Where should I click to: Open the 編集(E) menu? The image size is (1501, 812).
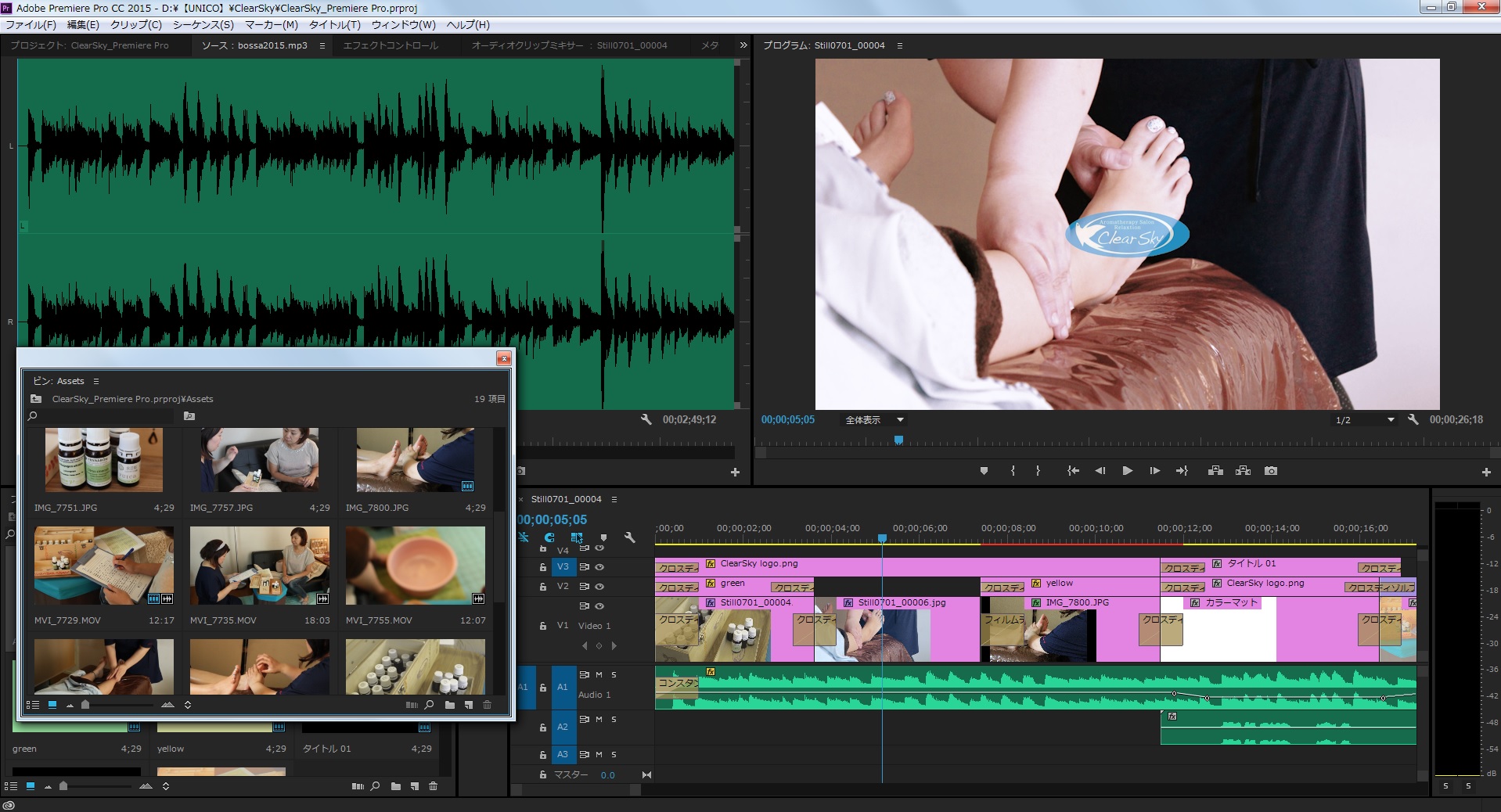(x=83, y=24)
